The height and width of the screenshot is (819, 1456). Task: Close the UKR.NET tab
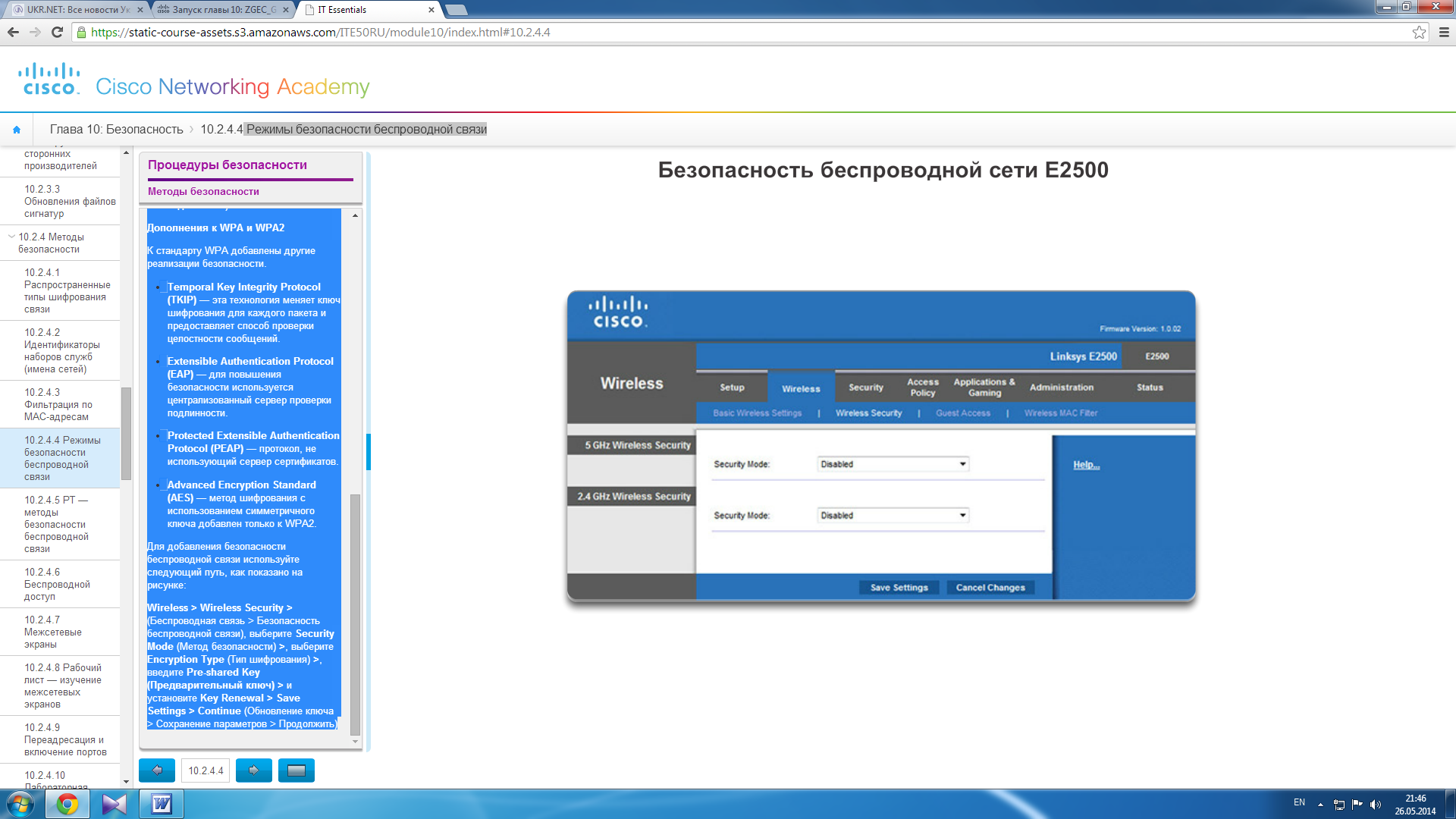140,10
